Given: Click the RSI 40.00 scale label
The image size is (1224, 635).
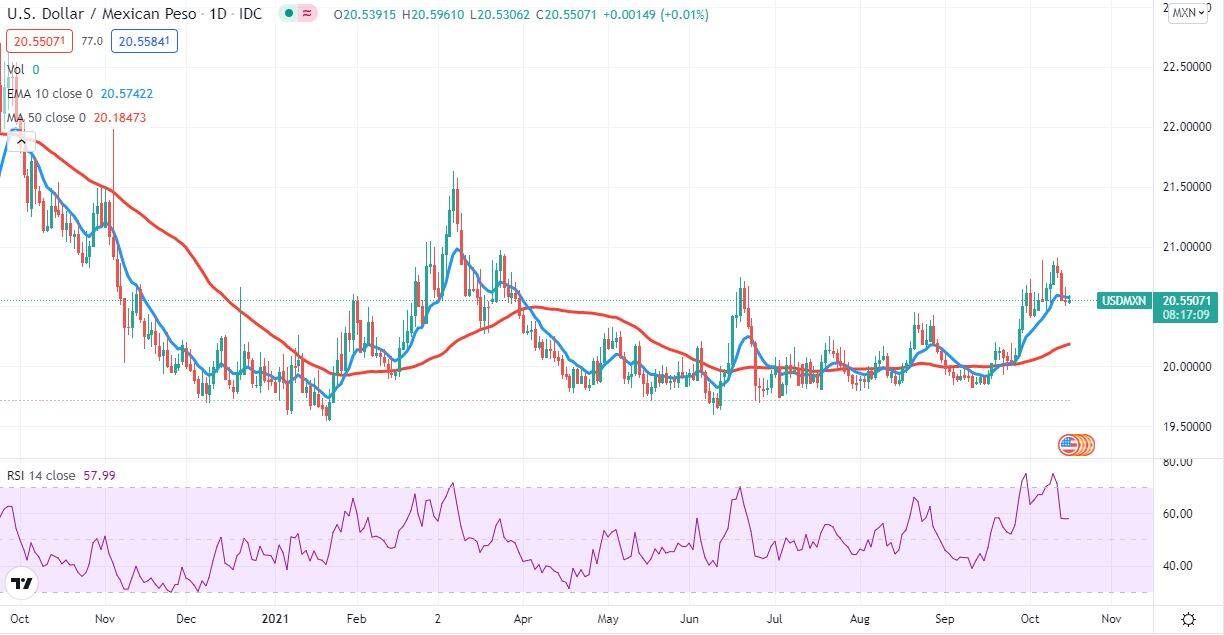Looking at the screenshot, I should tap(1178, 566).
